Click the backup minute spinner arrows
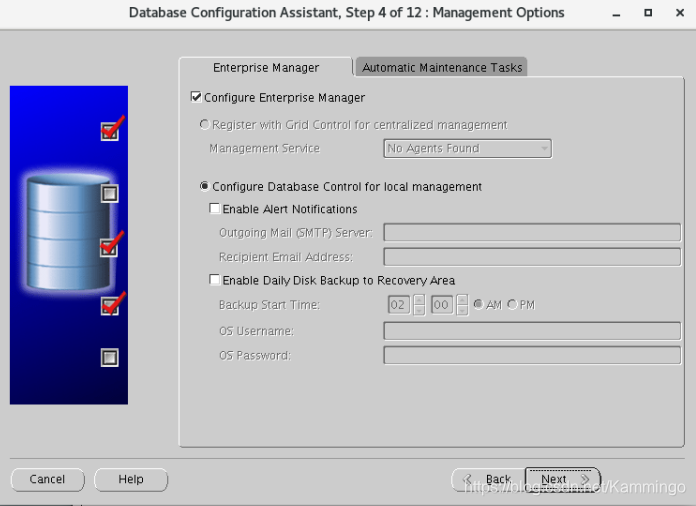696x506 pixels. click(x=462, y=305)
